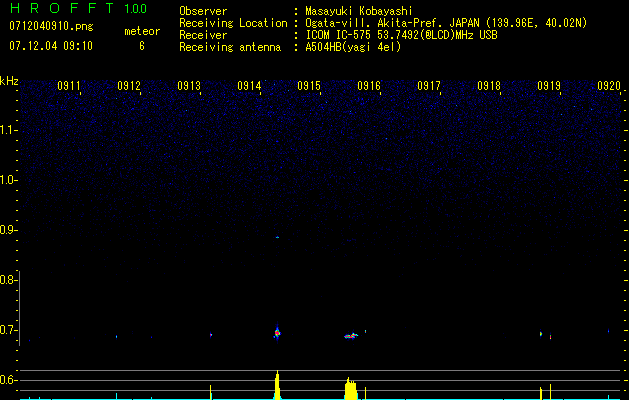Click the Receiver label
Image resolution: width=629 pixels, height=400 pixels.
pyautogui.click(x=203, y=35)
